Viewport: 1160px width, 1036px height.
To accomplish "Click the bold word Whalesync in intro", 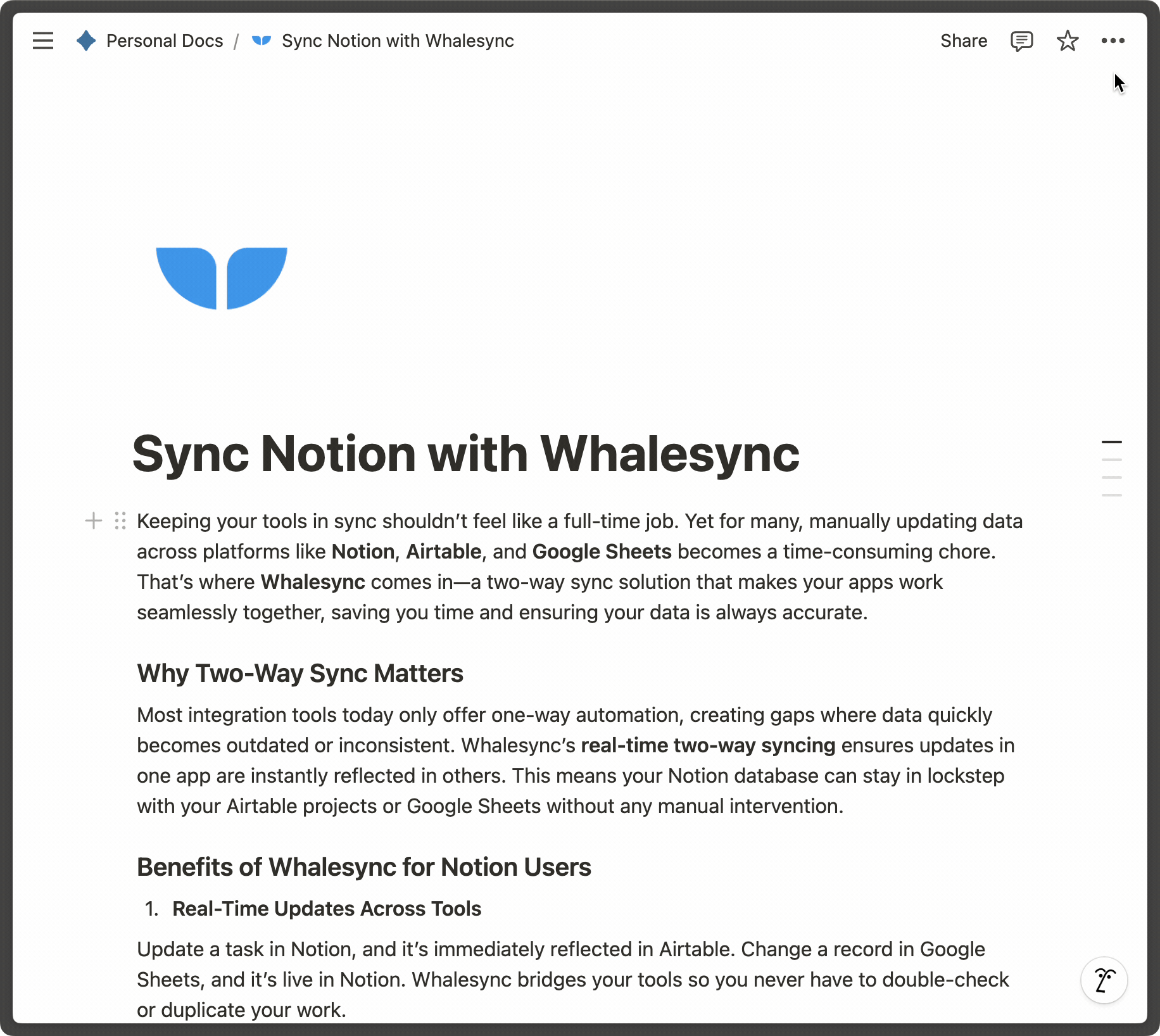I will point(313,582).
